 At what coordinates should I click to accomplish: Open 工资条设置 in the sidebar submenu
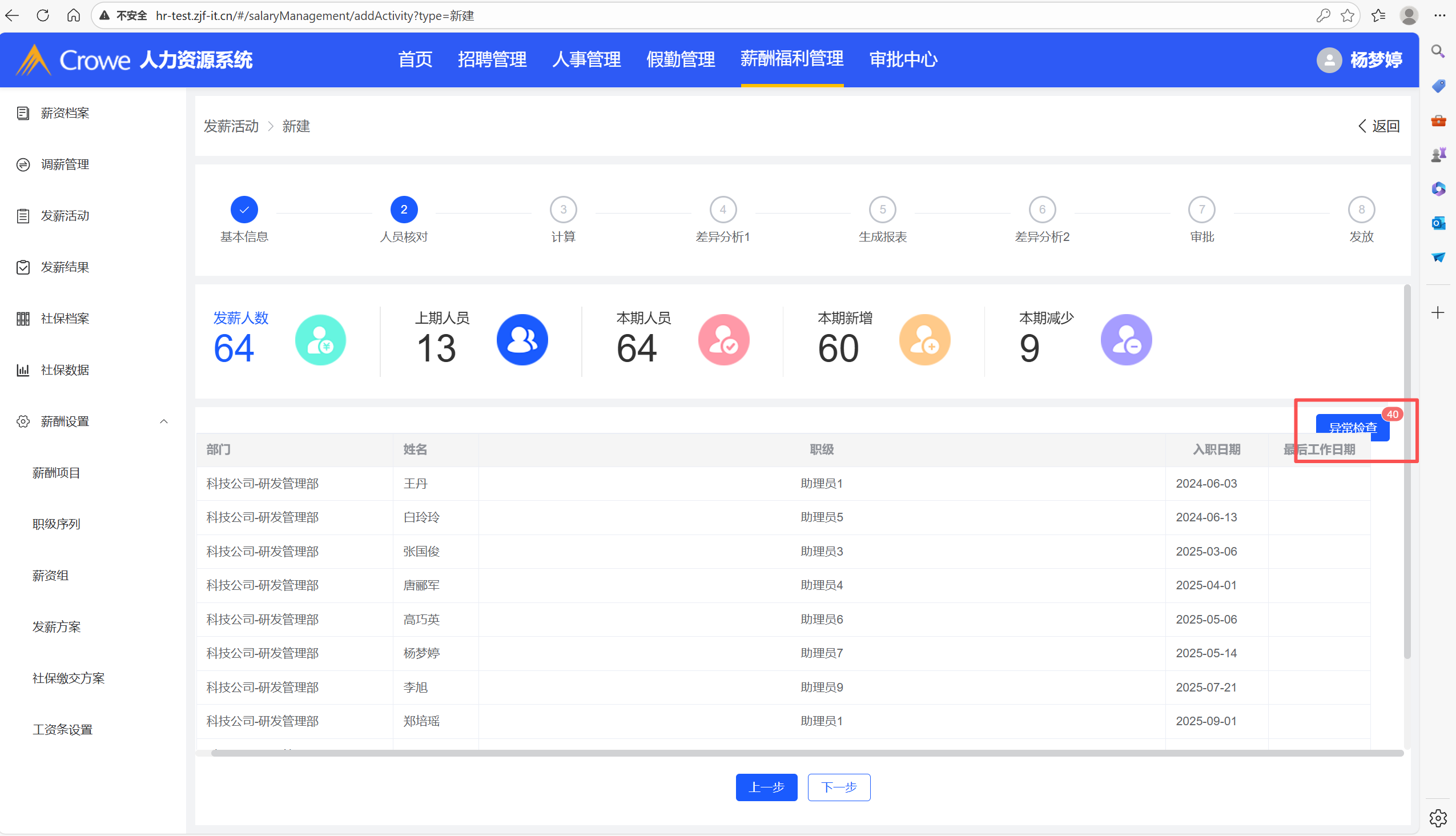(x=62, y=729)
